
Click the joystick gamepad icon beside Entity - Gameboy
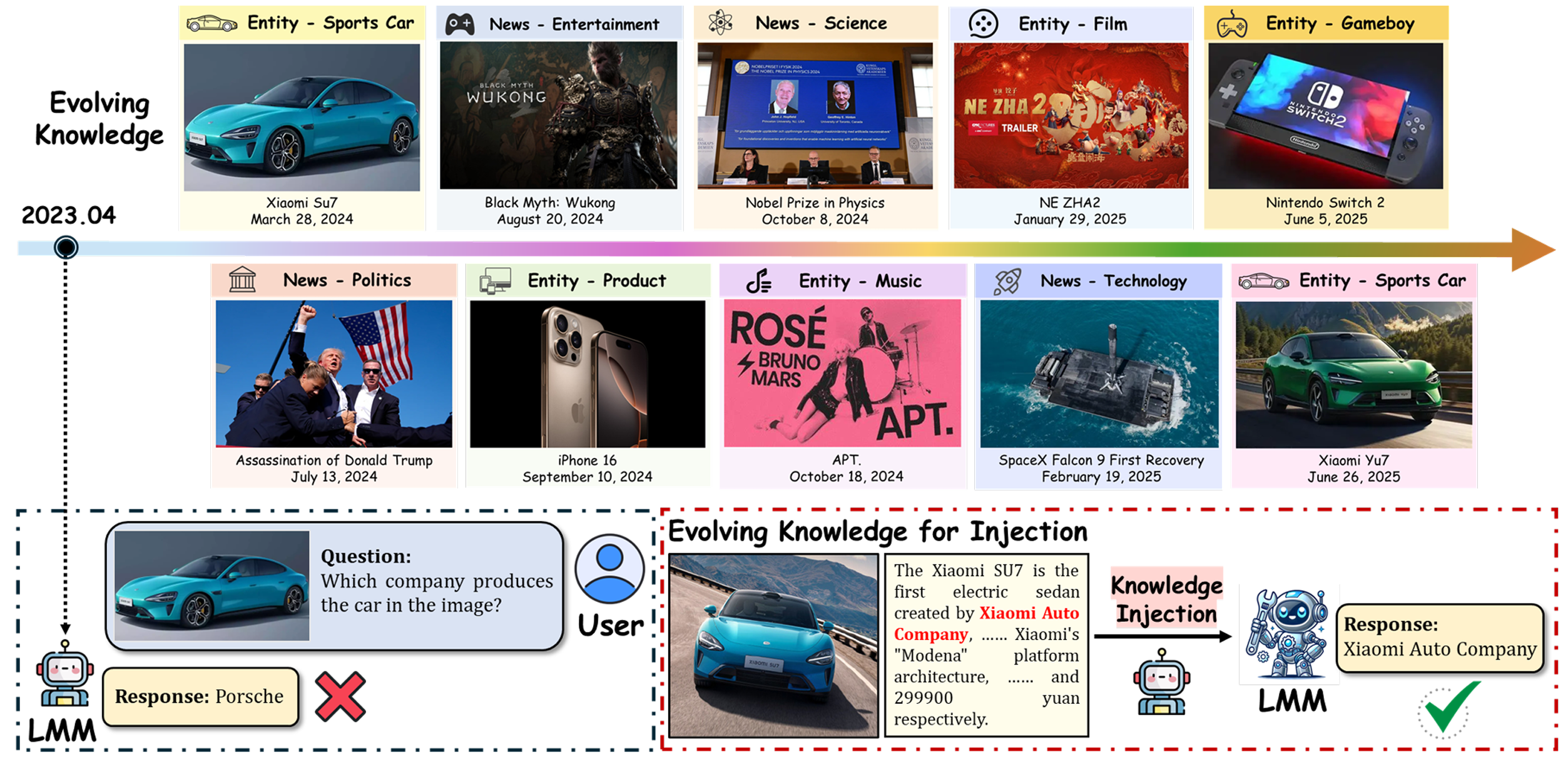1231,24
